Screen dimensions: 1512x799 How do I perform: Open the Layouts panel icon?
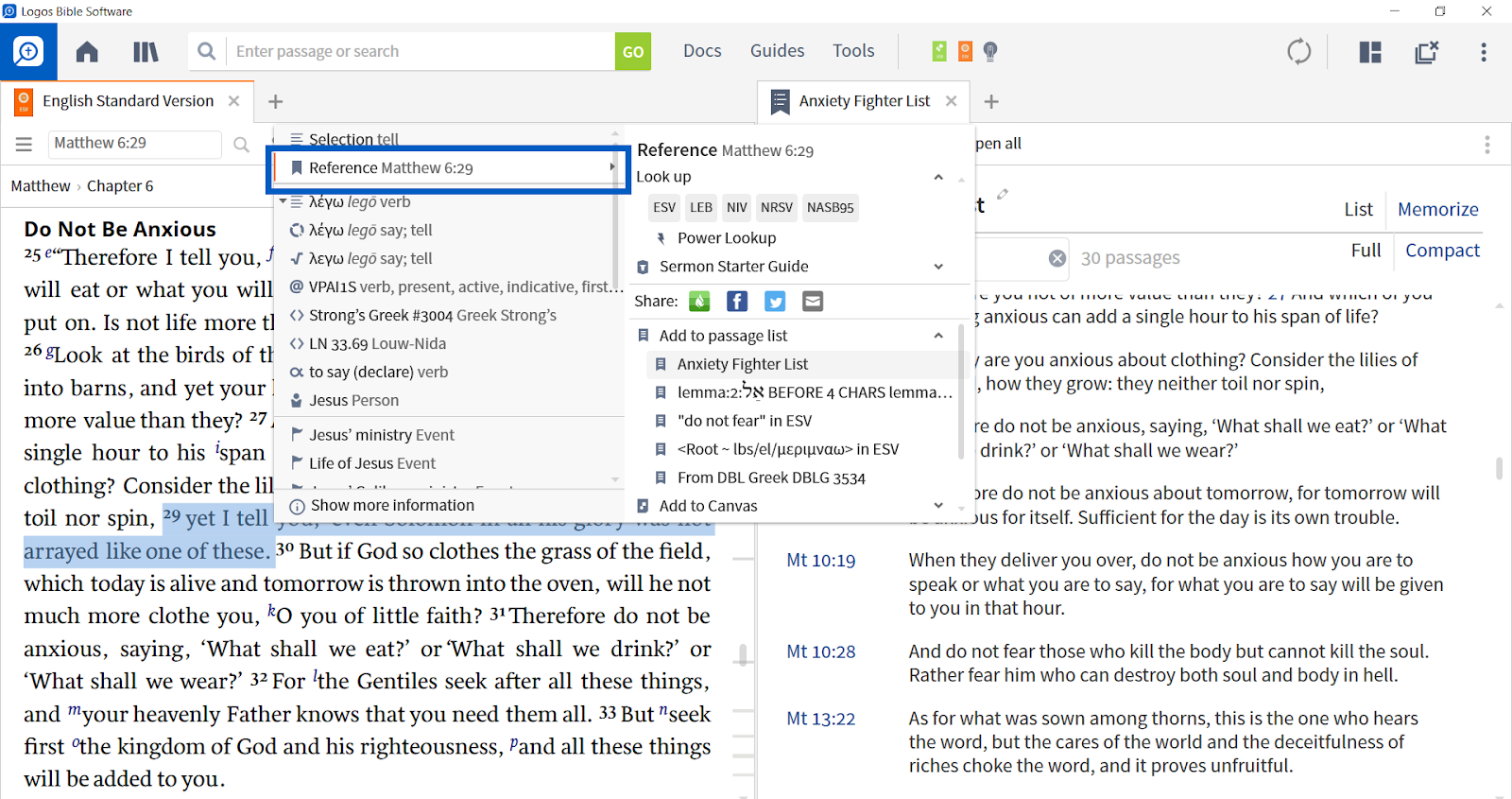(1370, 51)
